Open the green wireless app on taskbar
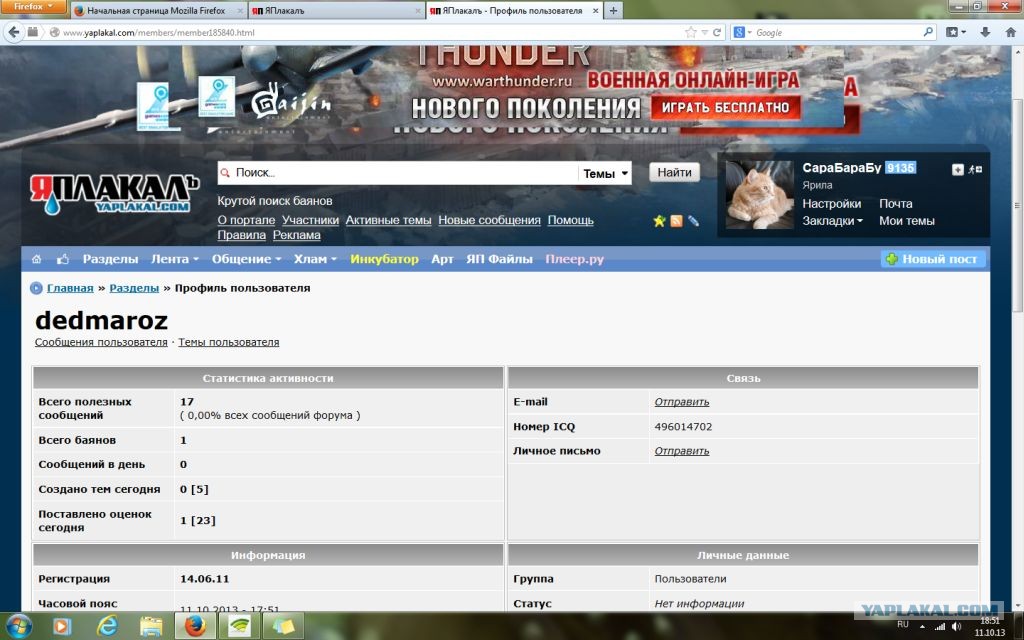Image resolution: width=1024 pixels, height=640 pixels. (x=239, y=626)
